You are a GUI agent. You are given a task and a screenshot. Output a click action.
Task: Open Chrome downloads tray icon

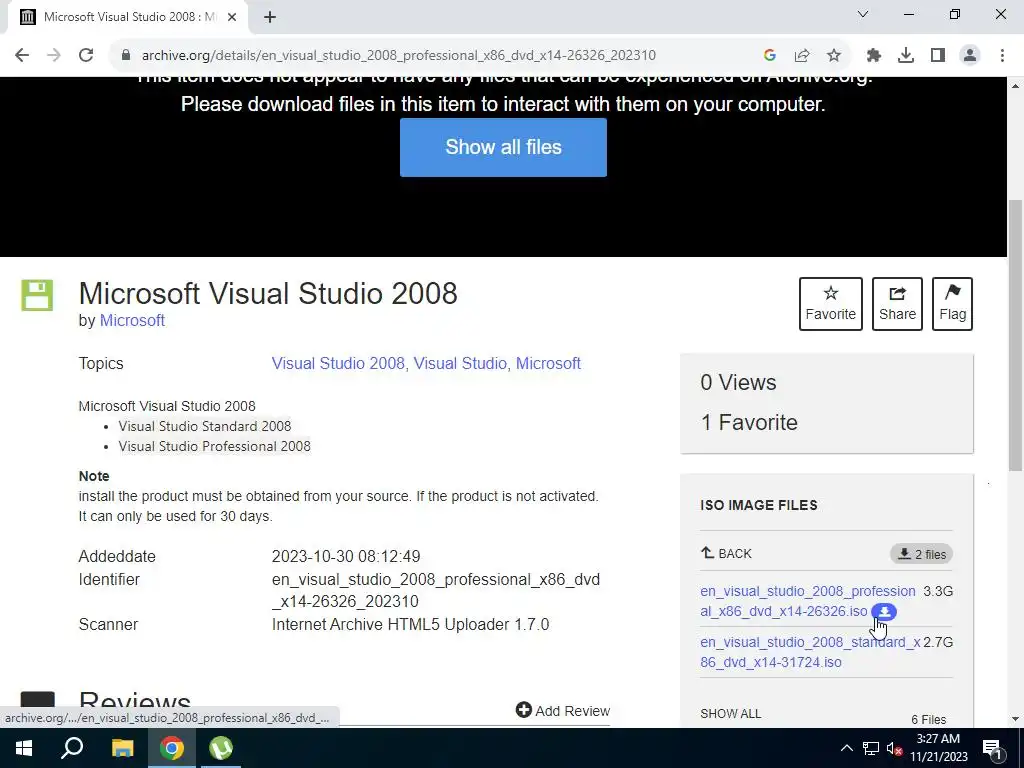[906, 55]
